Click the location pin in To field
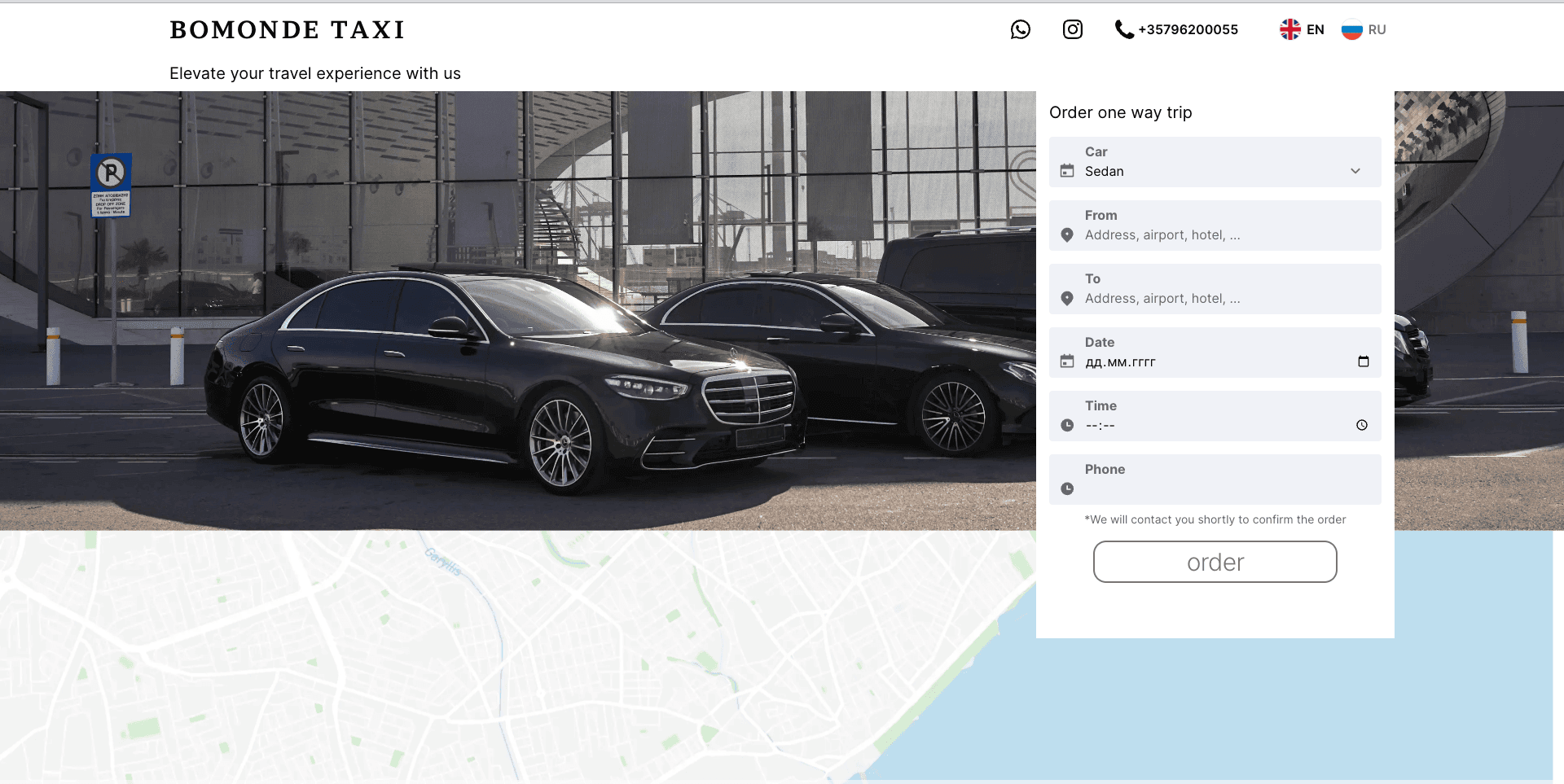Image resolution: width=1564 pixels, height=784 pixels. coord(1067,299)
